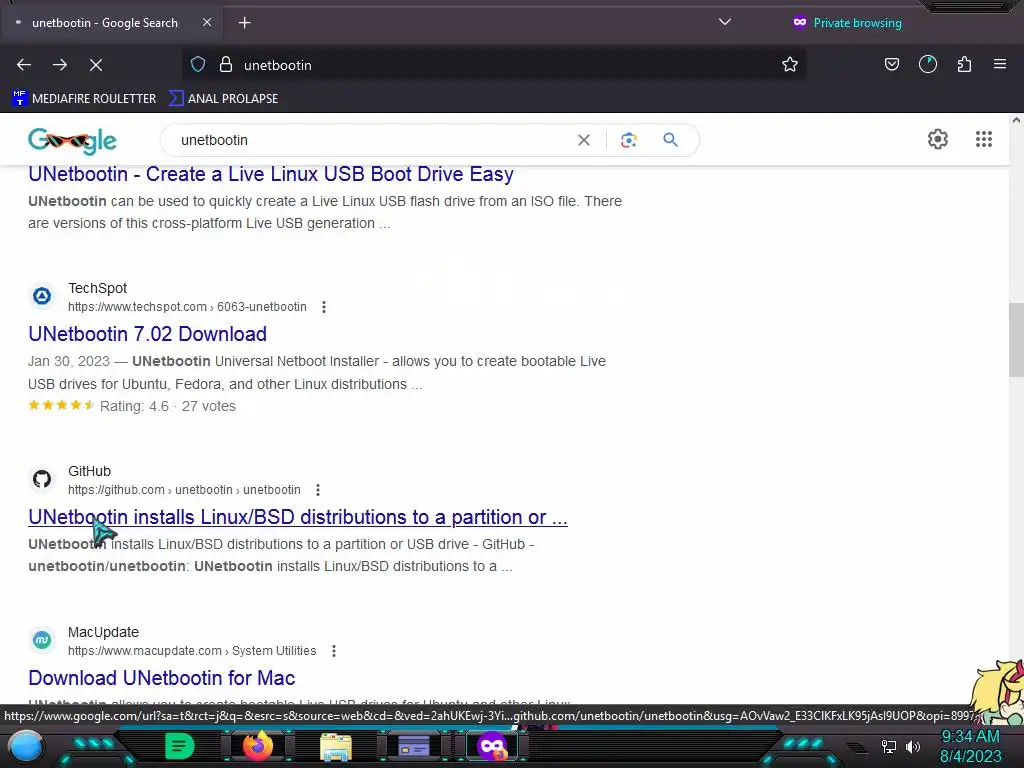
Task: Open the UNetbootin 7.02 Download result
Action: (148, 334)
